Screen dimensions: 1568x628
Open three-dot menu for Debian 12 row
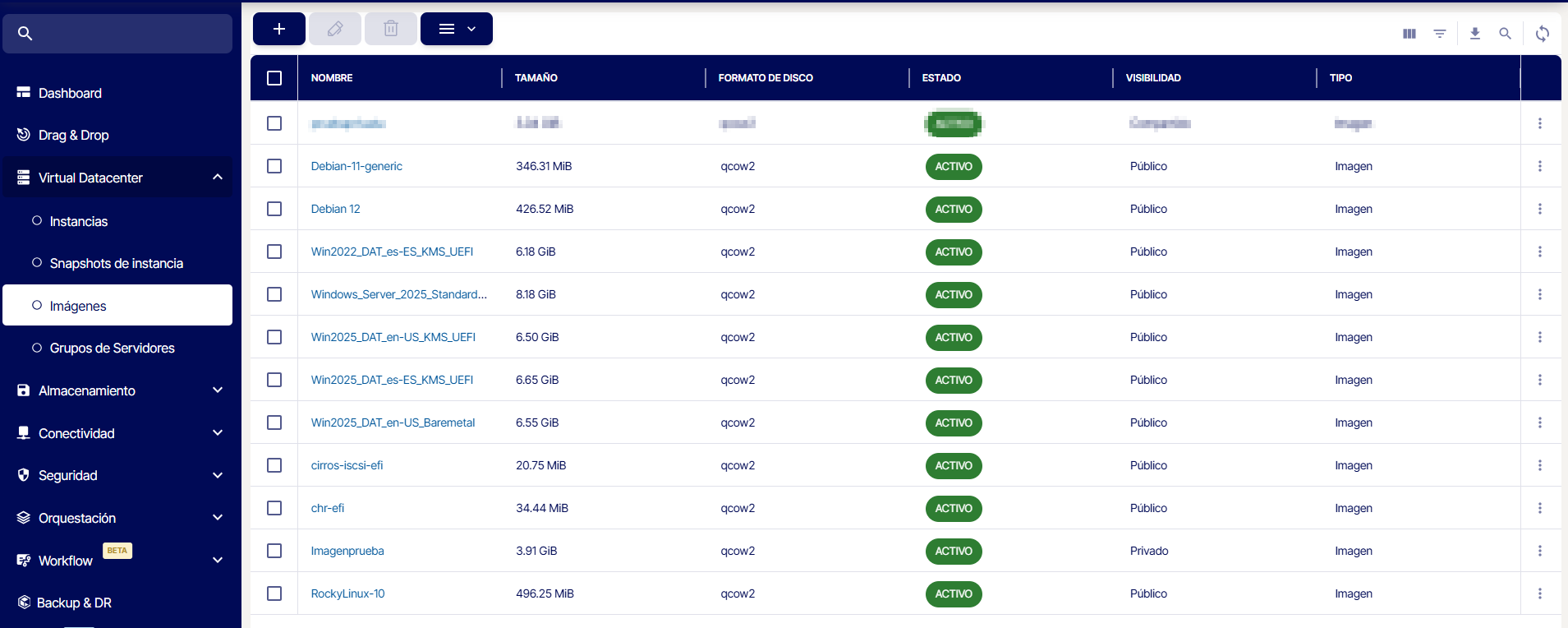1539,209
